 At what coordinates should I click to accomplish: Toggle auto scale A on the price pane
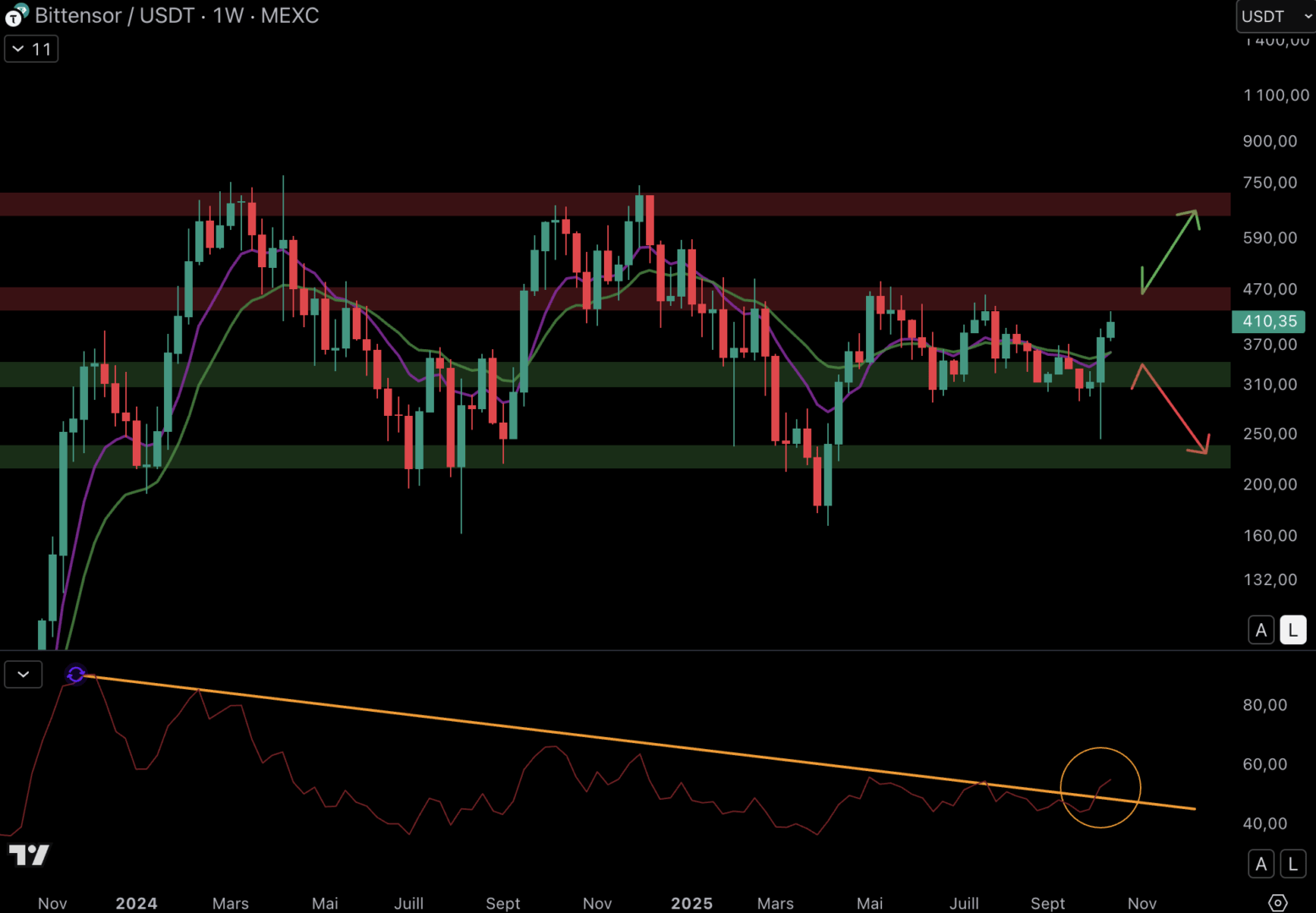click(1261, 630)
